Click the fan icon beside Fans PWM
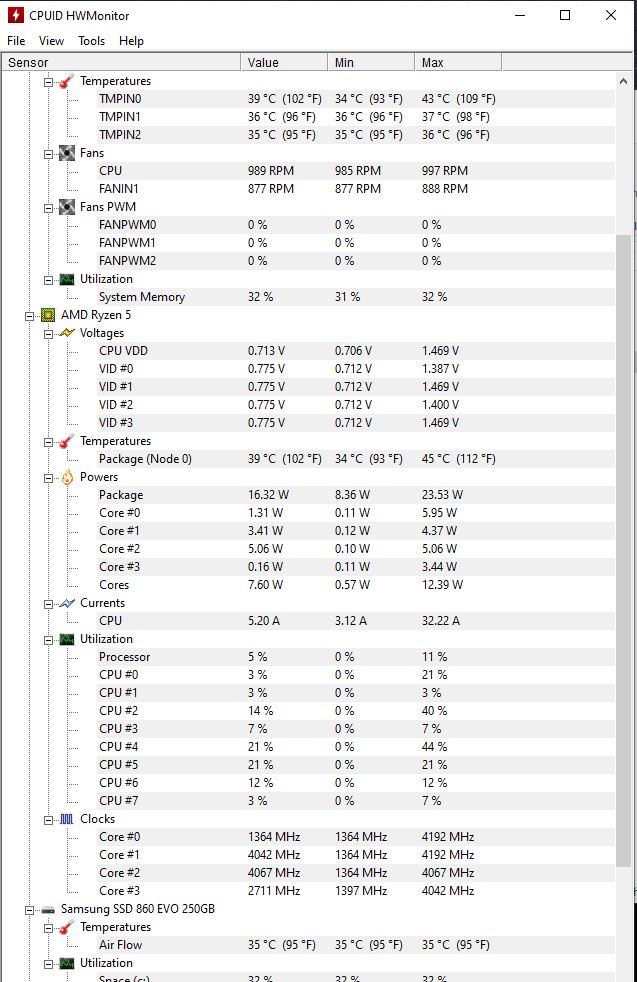637x982 pixels. [67, 207]
